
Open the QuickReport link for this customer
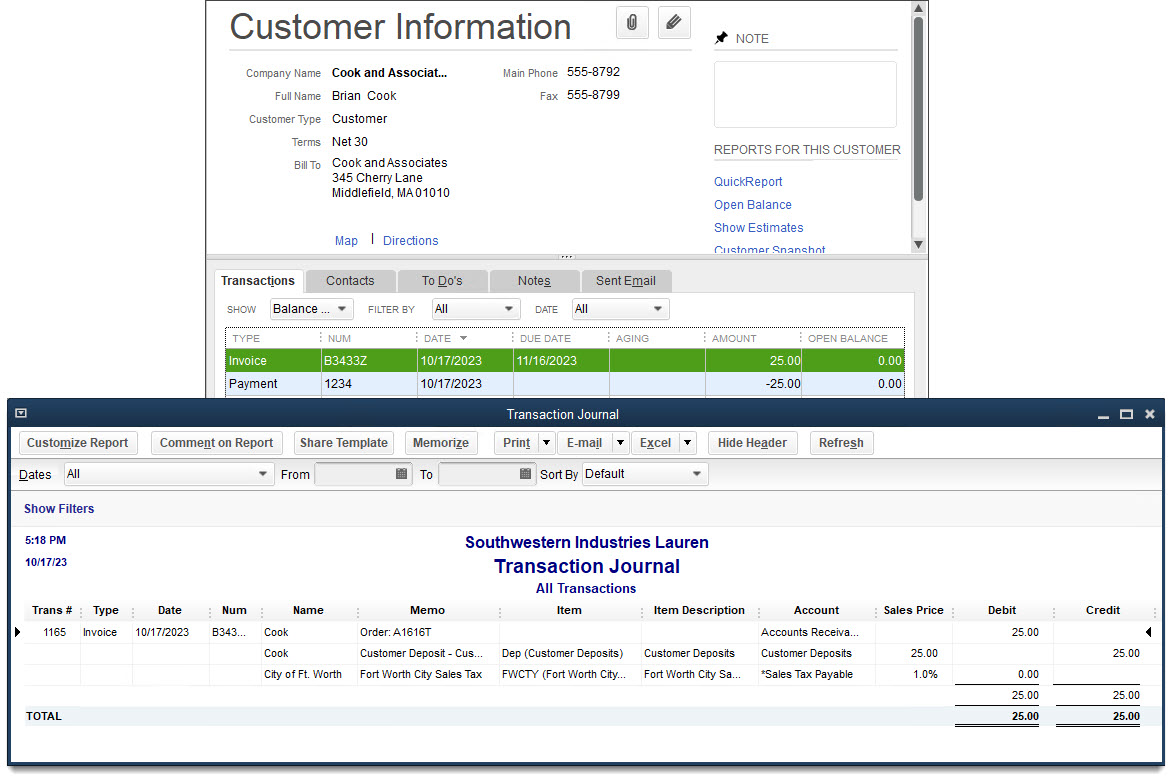tap(748, 181)
